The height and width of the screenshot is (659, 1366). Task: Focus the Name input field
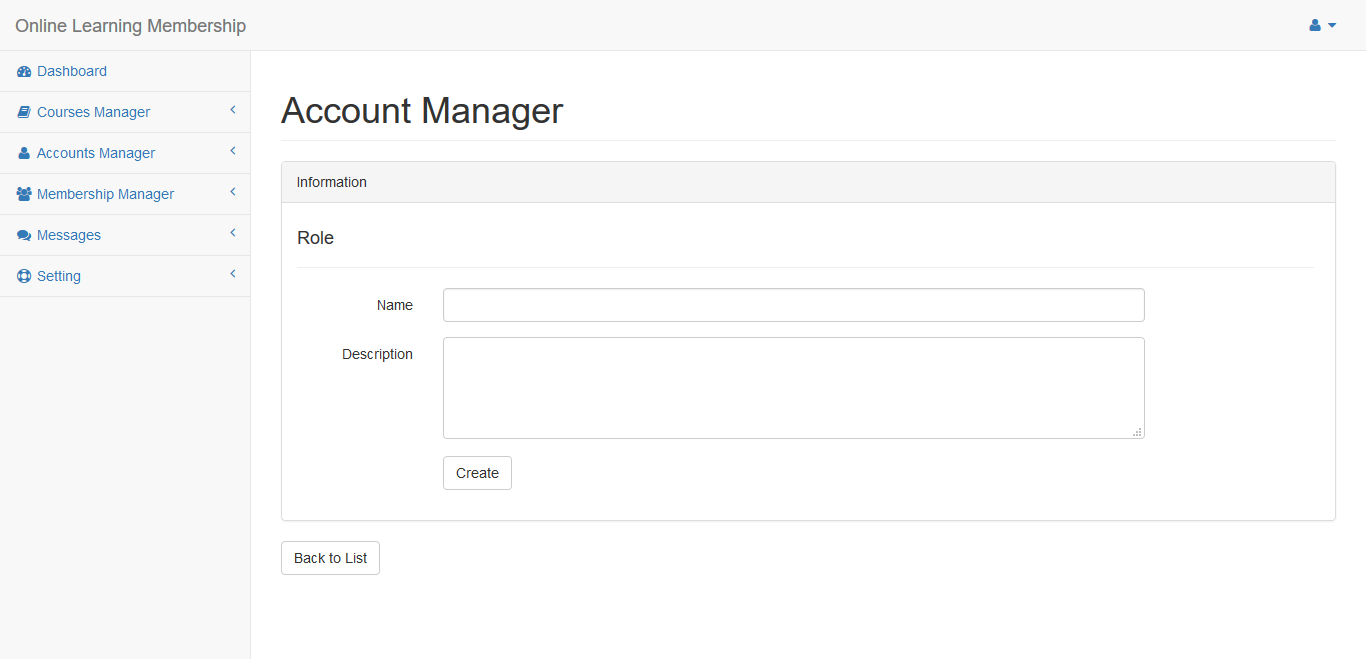pyautogui.click(x=793, y=305)
